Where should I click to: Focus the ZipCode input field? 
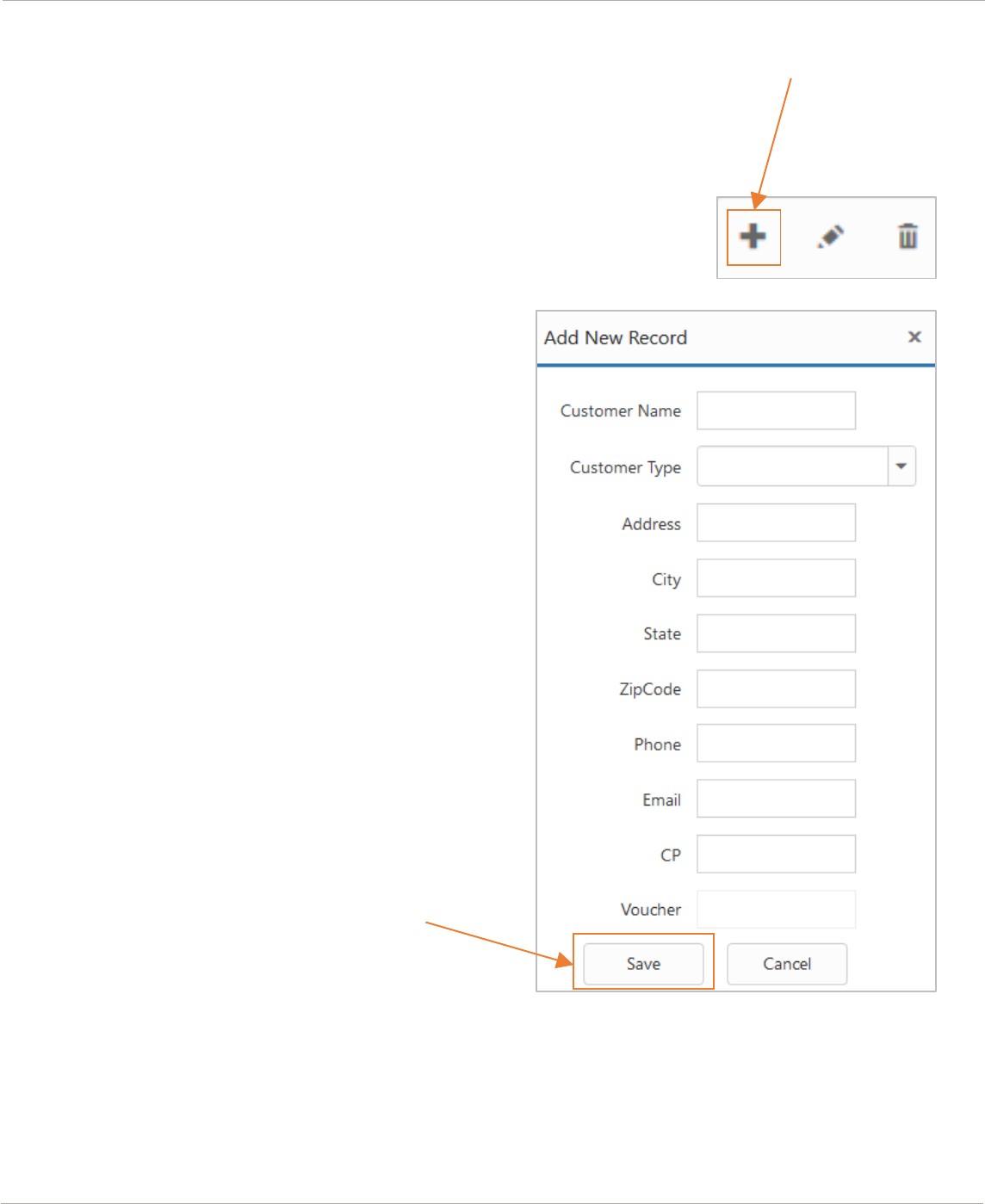pos(776,688)
